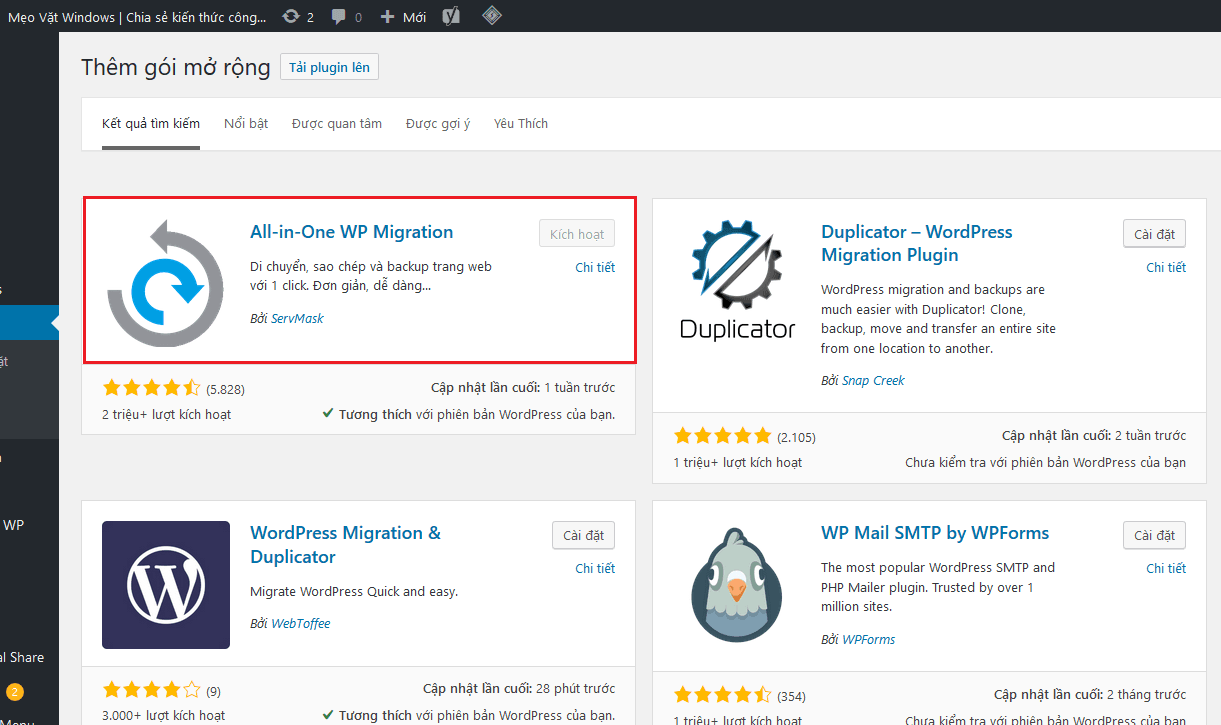This screenshot has height=725, width=1221.
Task: Click the Tải plugin lên button
Action: coord(329,68)
